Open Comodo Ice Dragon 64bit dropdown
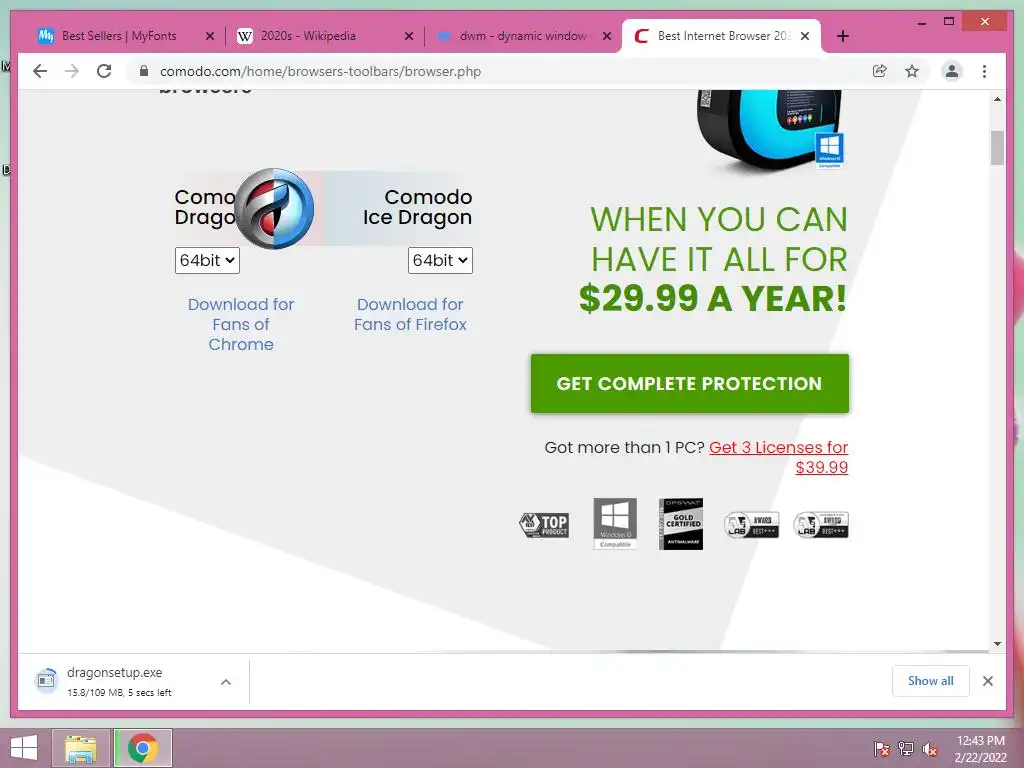This screenshot has height=768, width=1024. (440, 260)
